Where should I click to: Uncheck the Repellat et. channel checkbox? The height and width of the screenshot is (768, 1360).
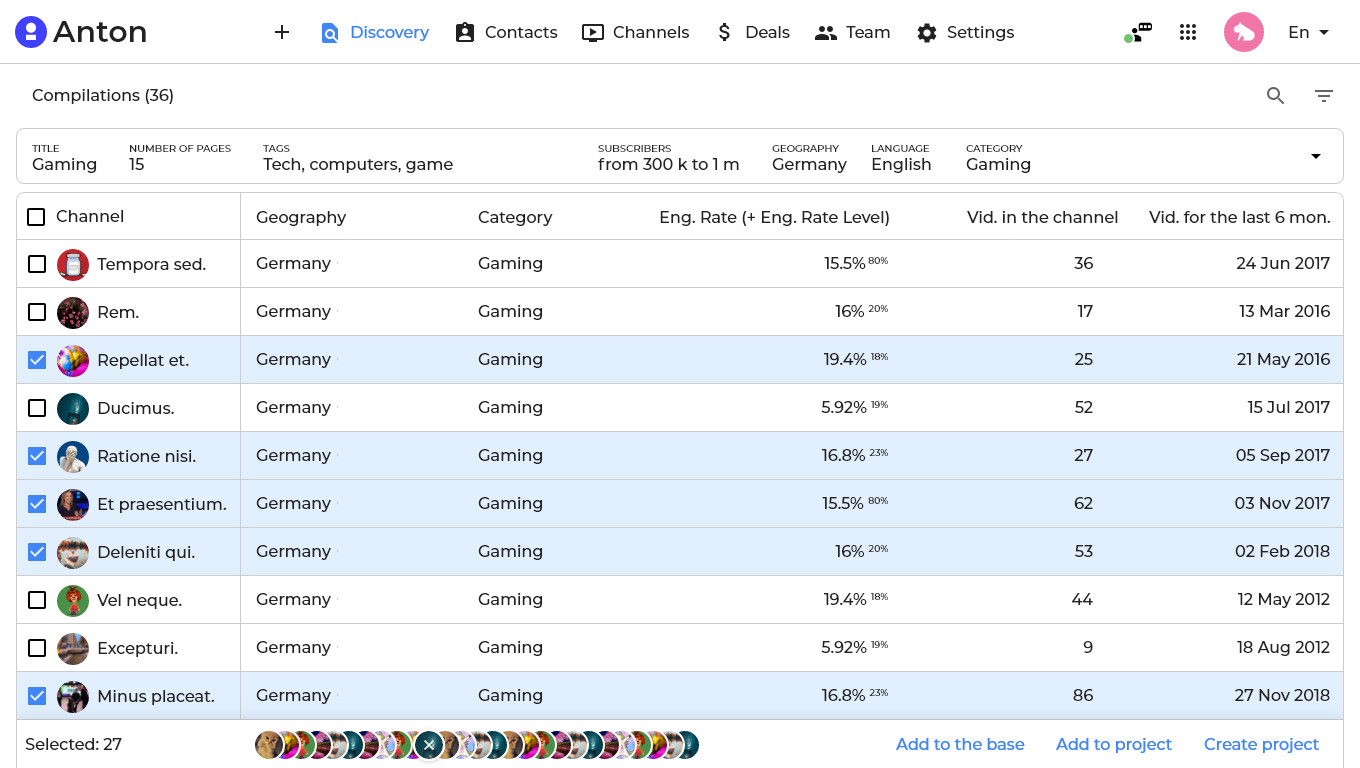click(x=37, y=360)
